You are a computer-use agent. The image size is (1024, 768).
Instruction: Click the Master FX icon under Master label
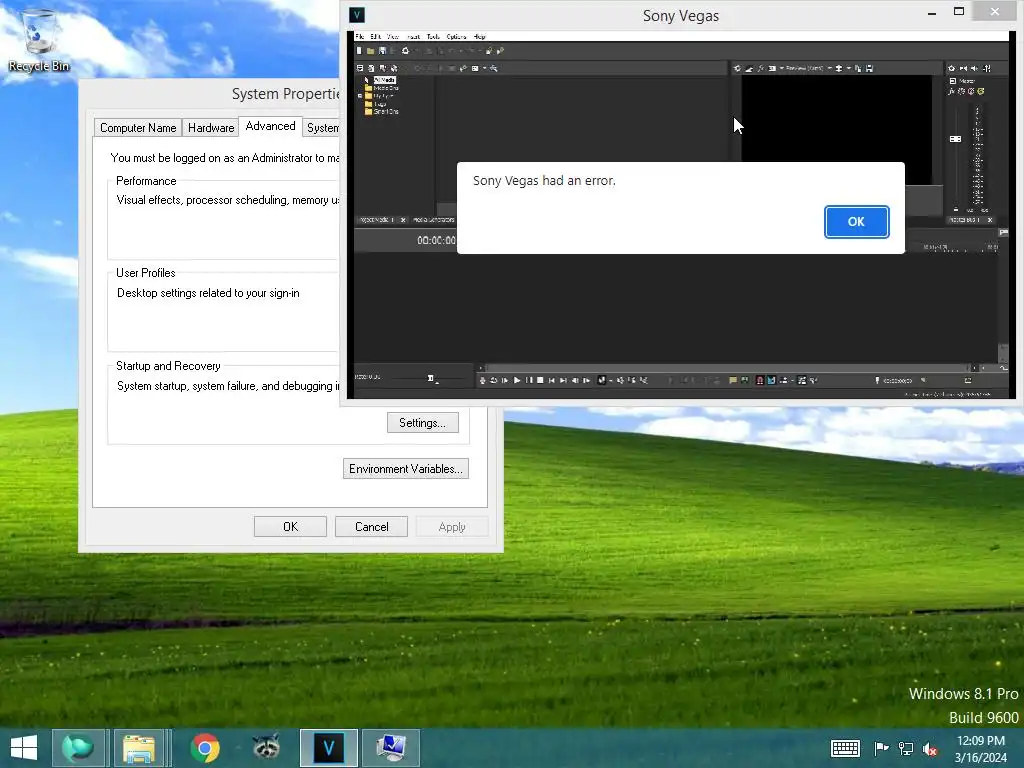pyautogui.click(x=952, y=91)
